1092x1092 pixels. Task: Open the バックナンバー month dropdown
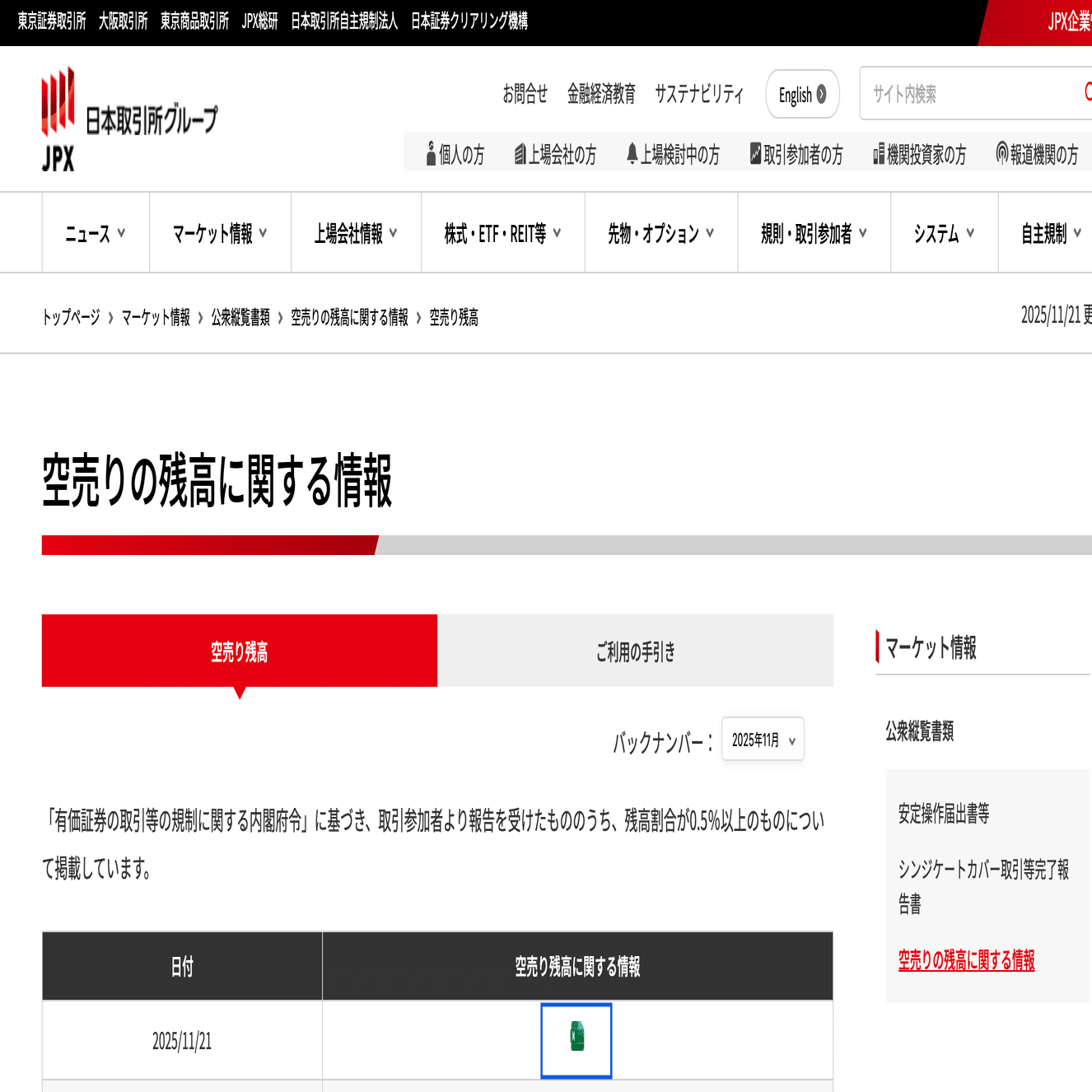click(762, 740)
